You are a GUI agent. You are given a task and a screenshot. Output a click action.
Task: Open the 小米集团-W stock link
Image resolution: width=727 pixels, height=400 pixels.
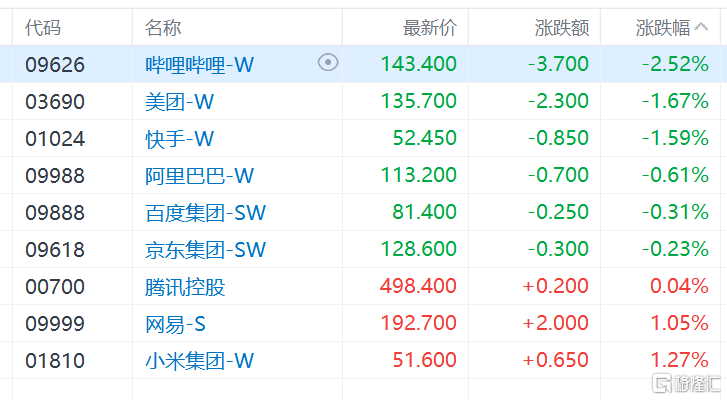click(199, 361)
